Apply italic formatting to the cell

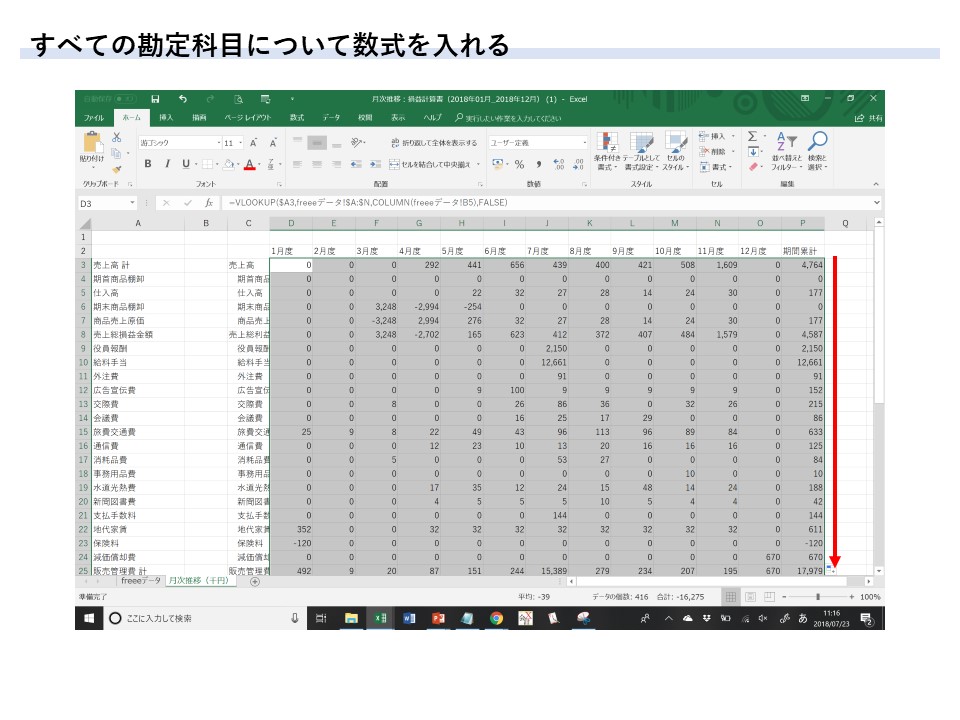[x=167, y=164]
